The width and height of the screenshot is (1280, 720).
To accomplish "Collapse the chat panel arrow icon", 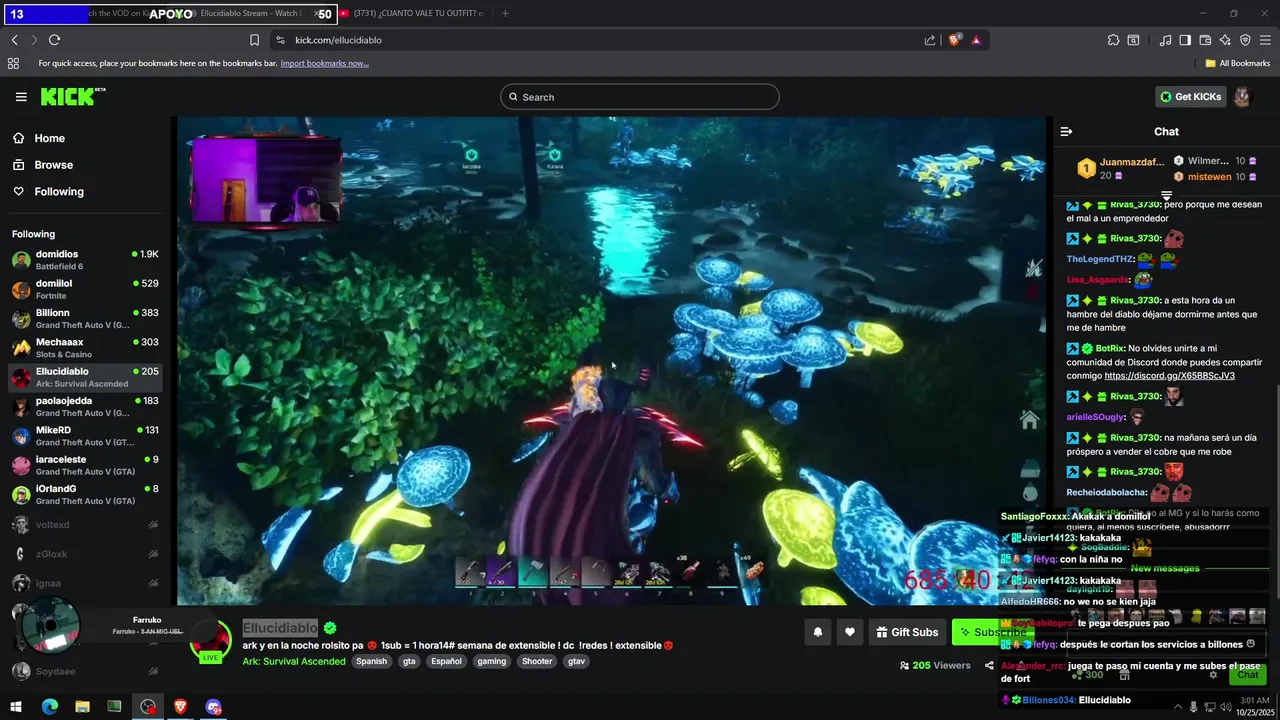I will [1066, 131].
